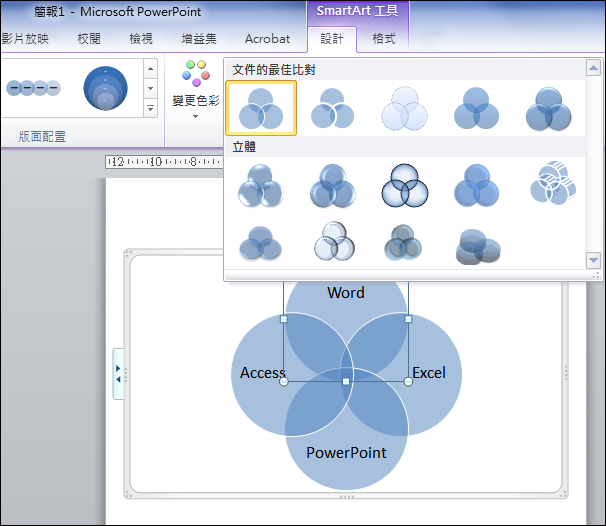Apply the dark sunset-scene style in 立體's second row
The image size is (606, 526).
pos(404,243)
